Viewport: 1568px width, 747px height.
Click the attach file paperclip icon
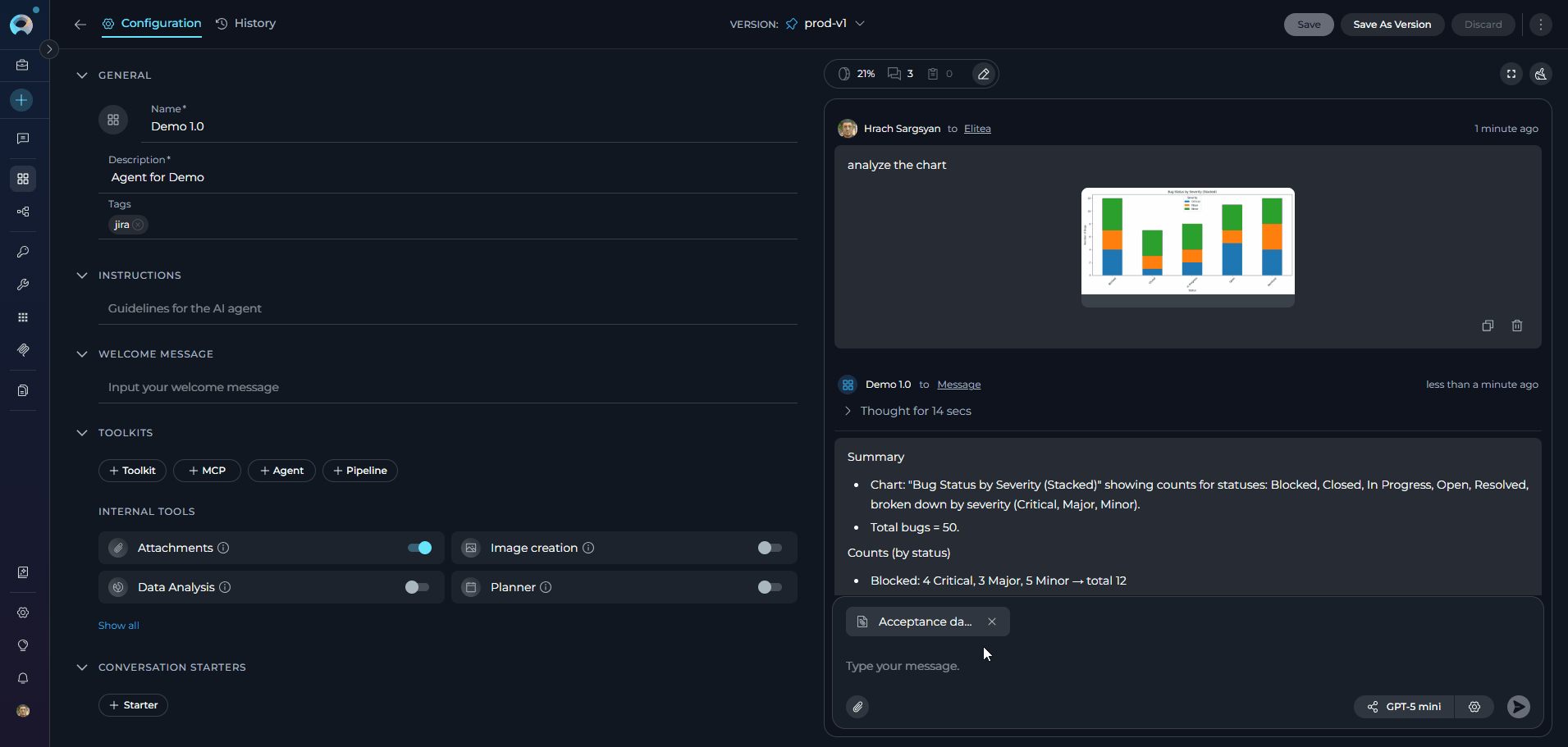pyautogui.click(x=857, y=707)
